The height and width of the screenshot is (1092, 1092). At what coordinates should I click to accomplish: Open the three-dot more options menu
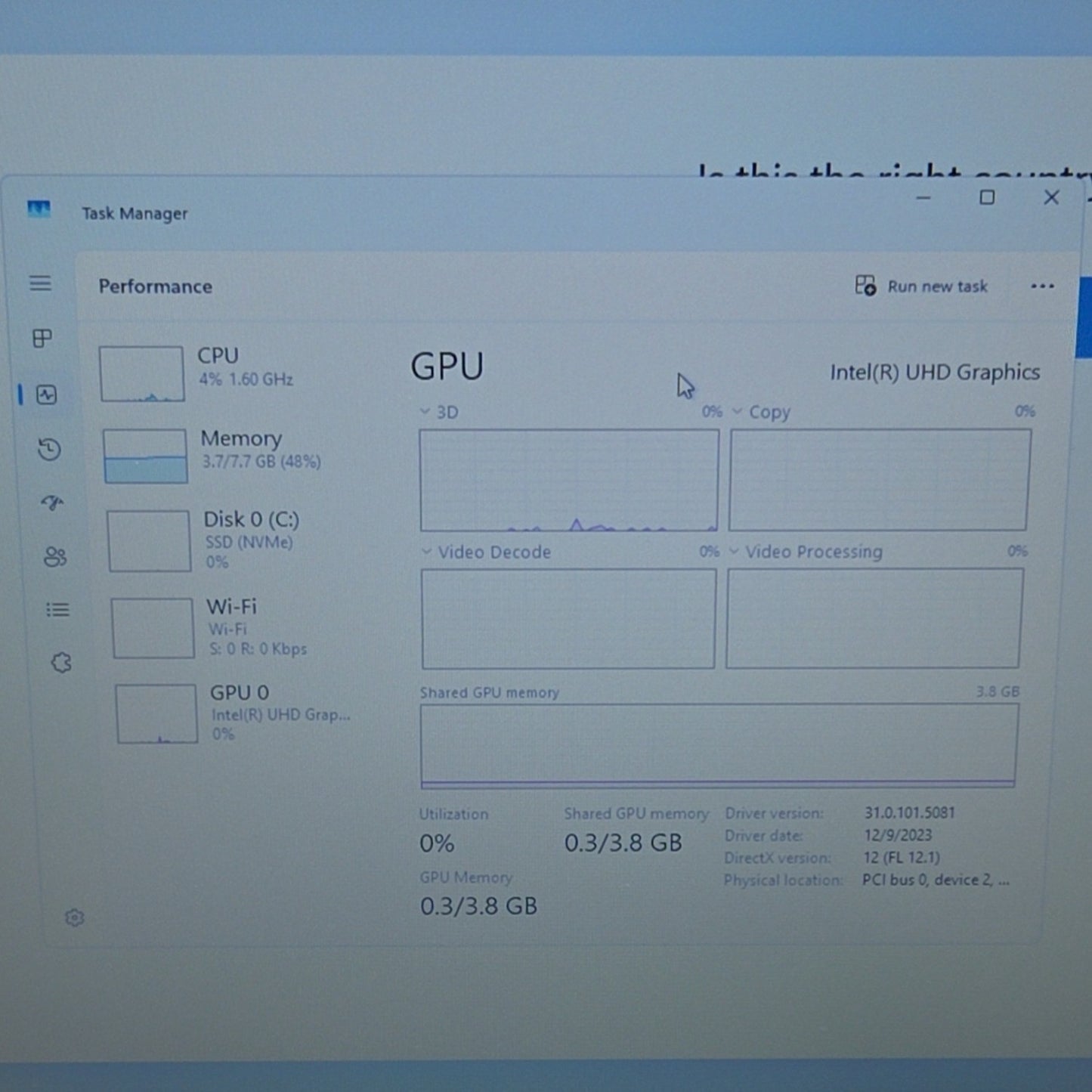(1042, 286)
